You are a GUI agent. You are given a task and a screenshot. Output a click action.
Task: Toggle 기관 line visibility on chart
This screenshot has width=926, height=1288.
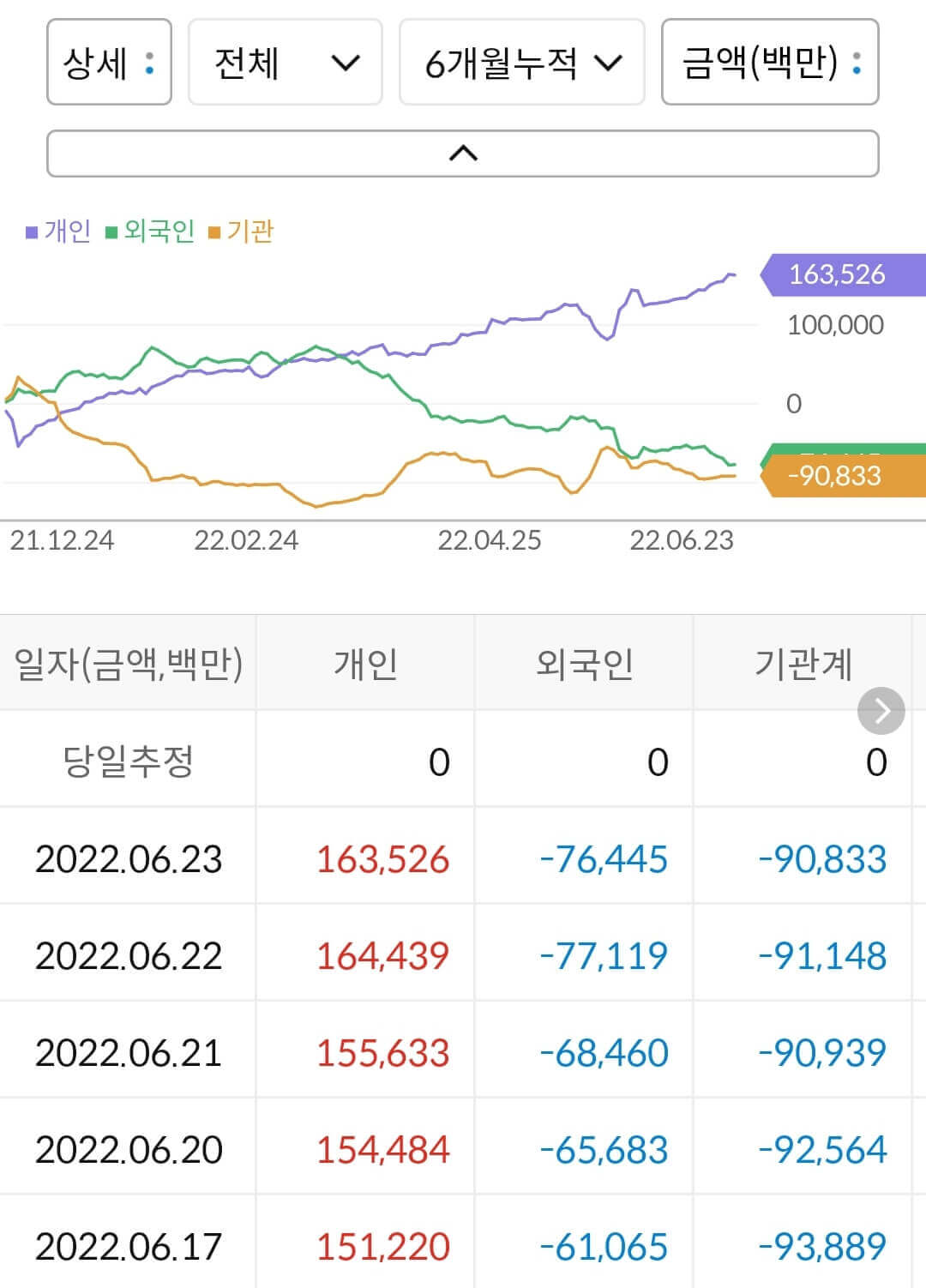[x=249, y=231]
